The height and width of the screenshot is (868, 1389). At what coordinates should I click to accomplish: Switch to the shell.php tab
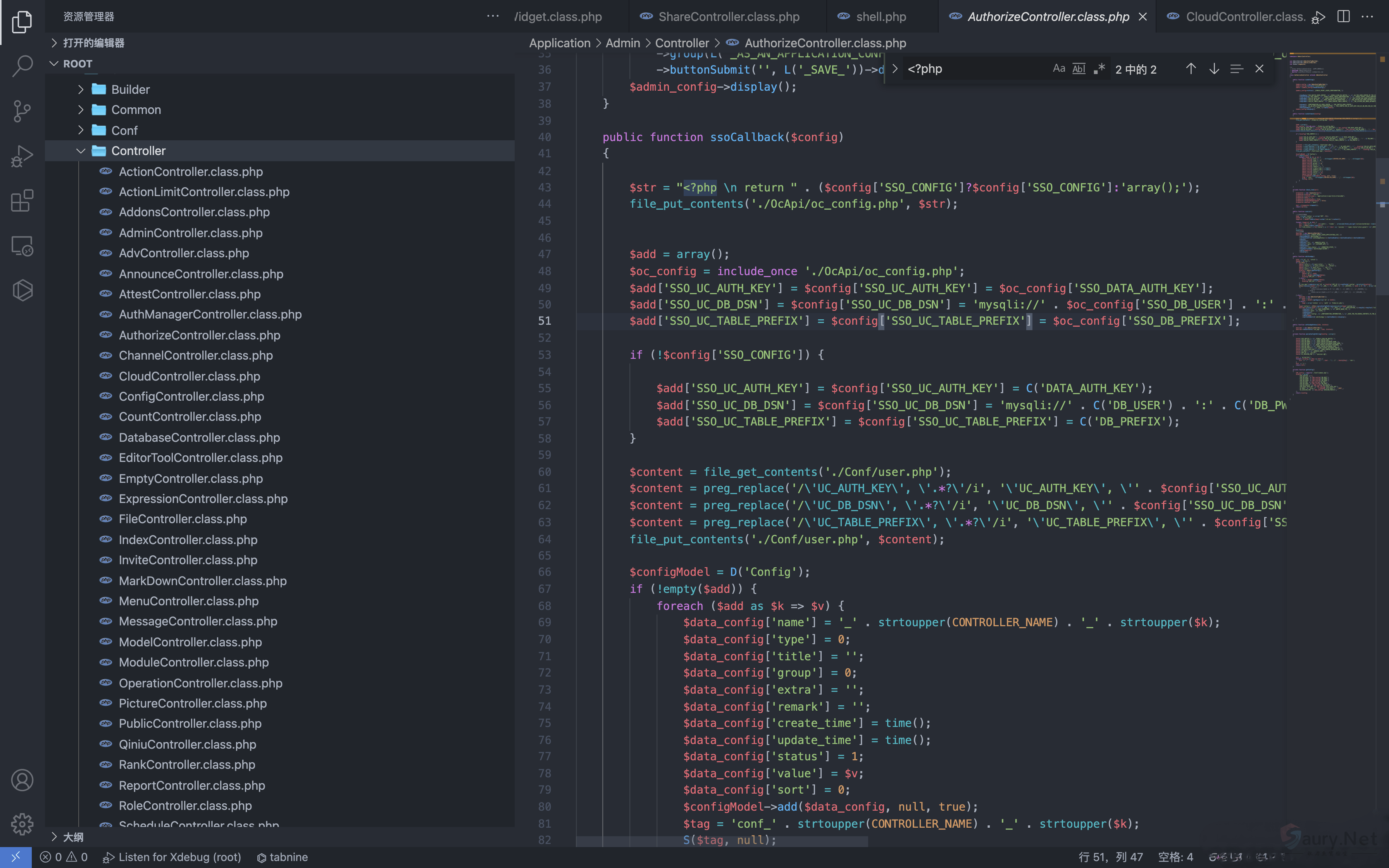point(881,17)
